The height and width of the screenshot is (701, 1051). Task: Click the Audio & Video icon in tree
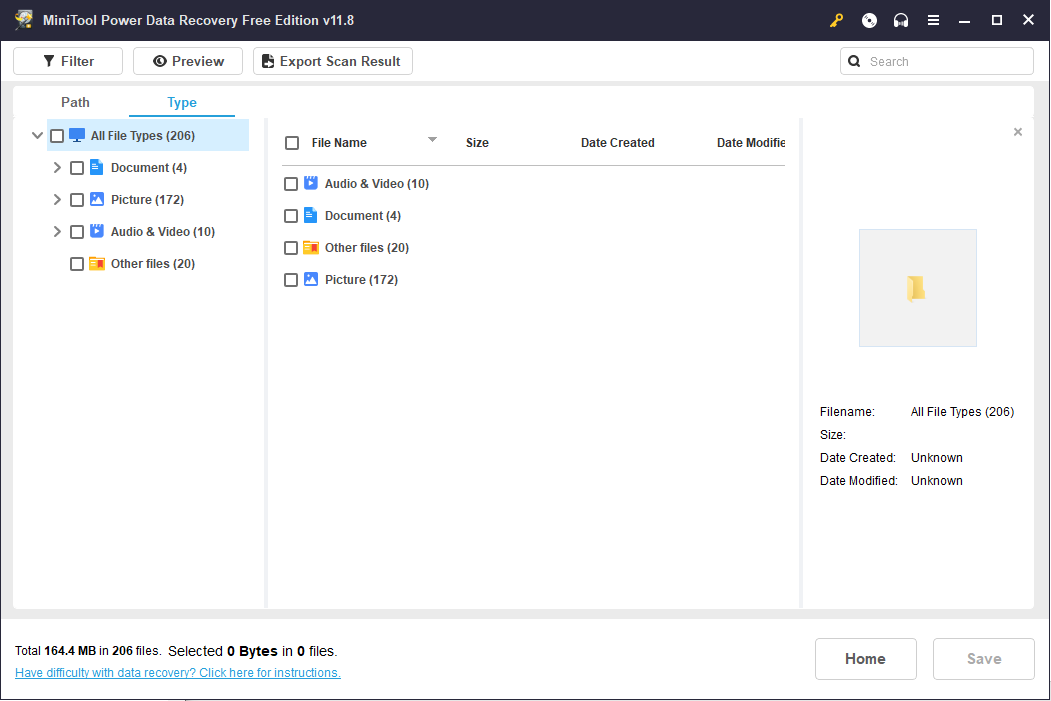[97, 232]
